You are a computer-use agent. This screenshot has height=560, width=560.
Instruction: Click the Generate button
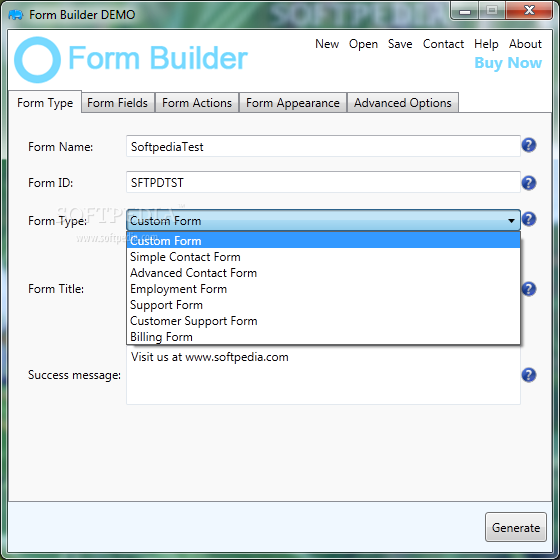[x=516, y=527]
